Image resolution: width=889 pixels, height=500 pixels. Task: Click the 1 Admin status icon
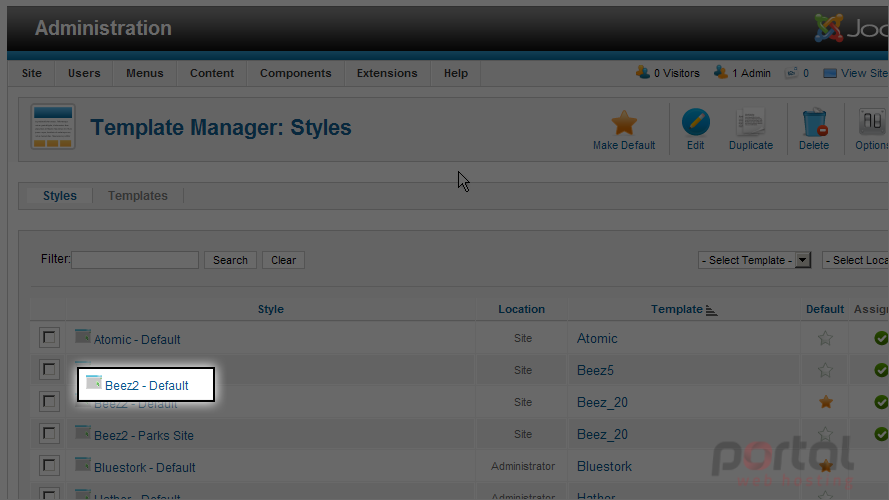(x=721, y=73)
